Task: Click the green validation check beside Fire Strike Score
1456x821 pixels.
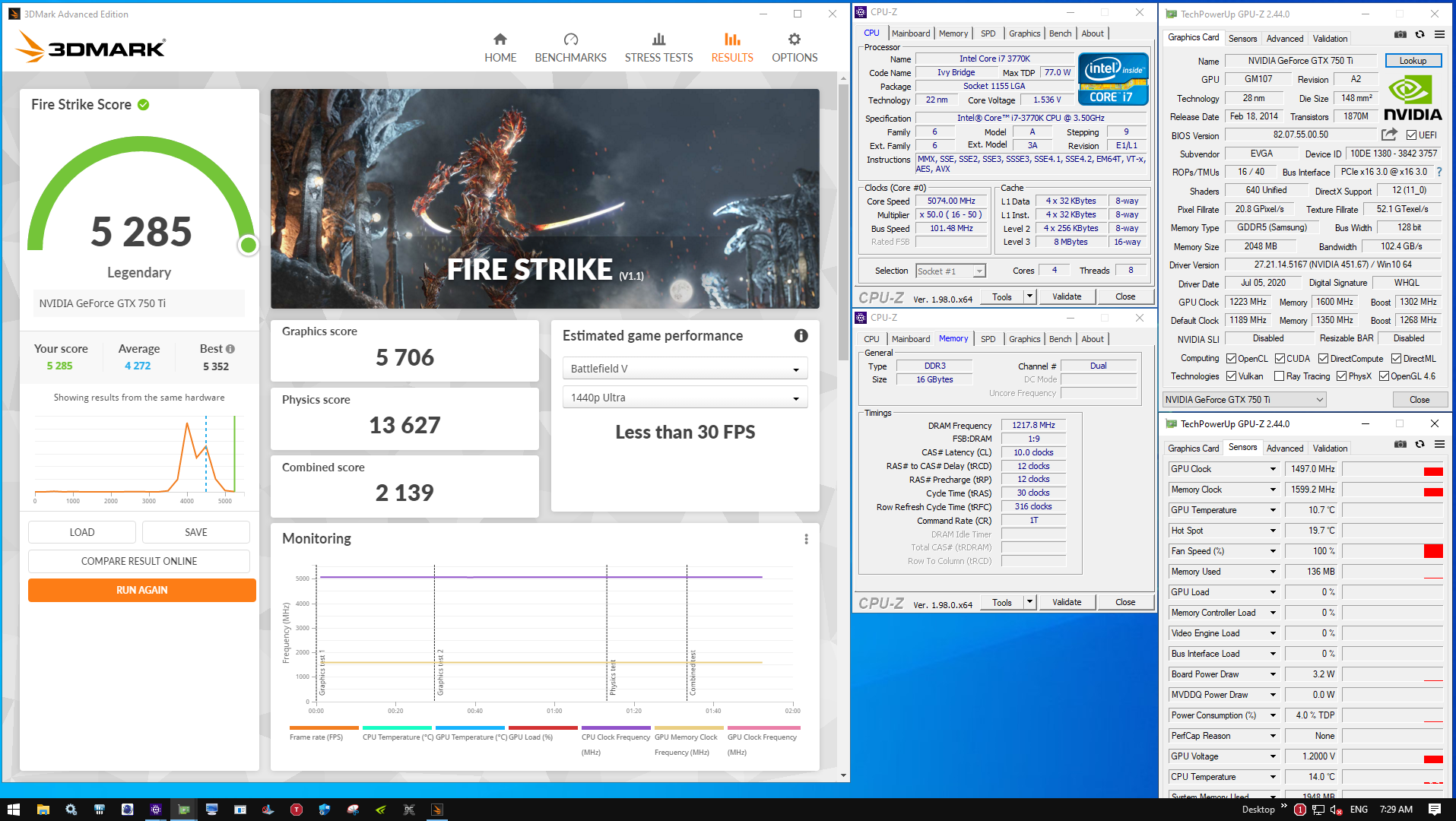Action: [143, 105]
